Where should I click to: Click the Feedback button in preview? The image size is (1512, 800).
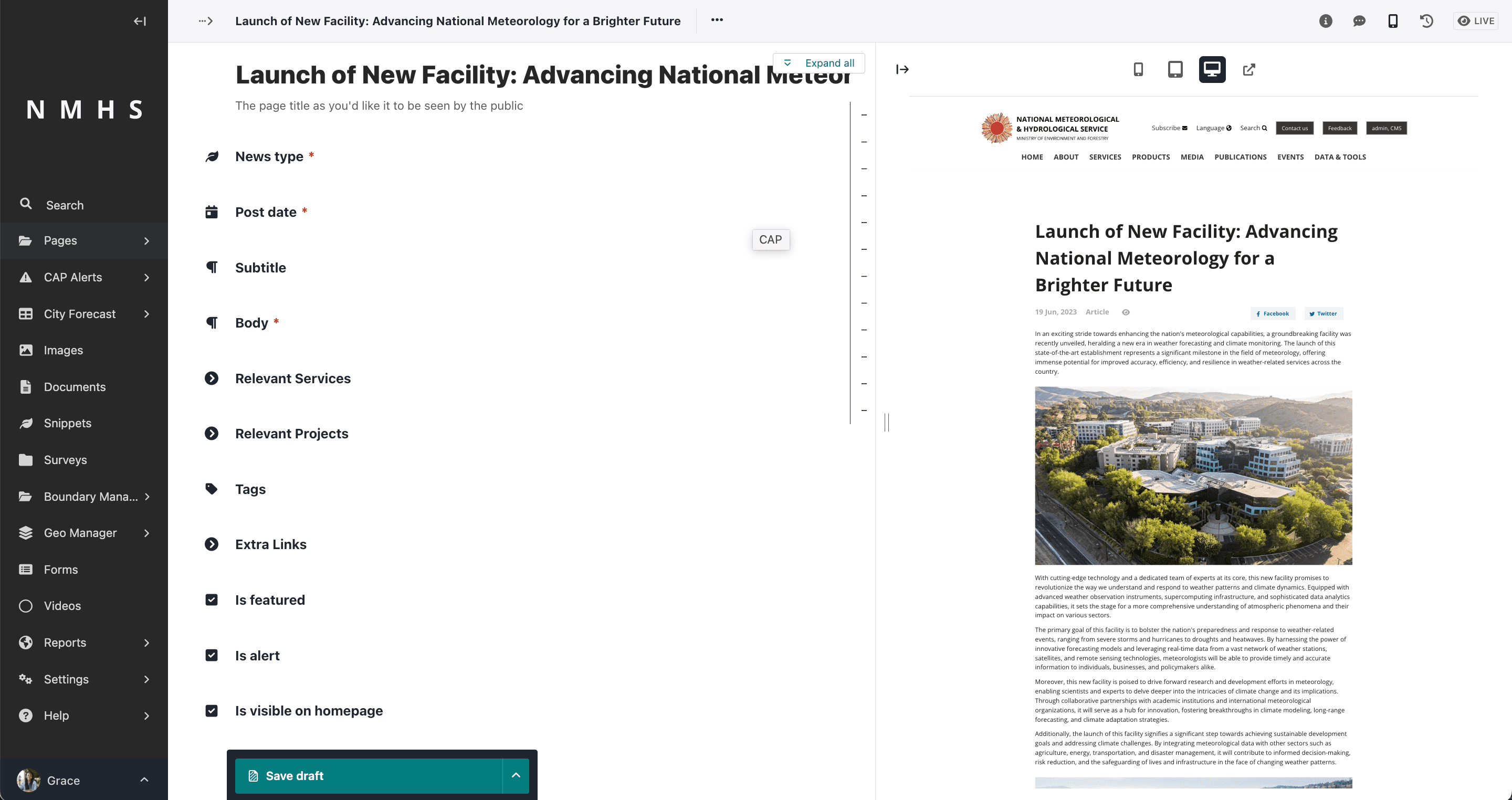pyautogui.click(x=1340, y=128)
